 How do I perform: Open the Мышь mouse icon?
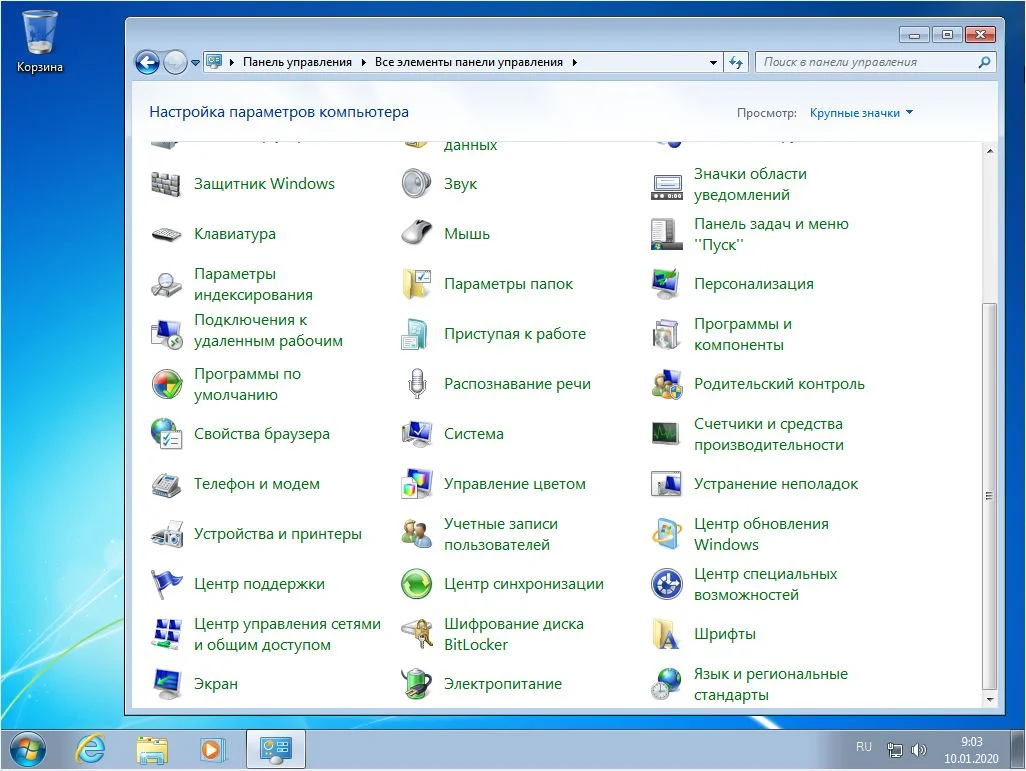click(416, 234)
